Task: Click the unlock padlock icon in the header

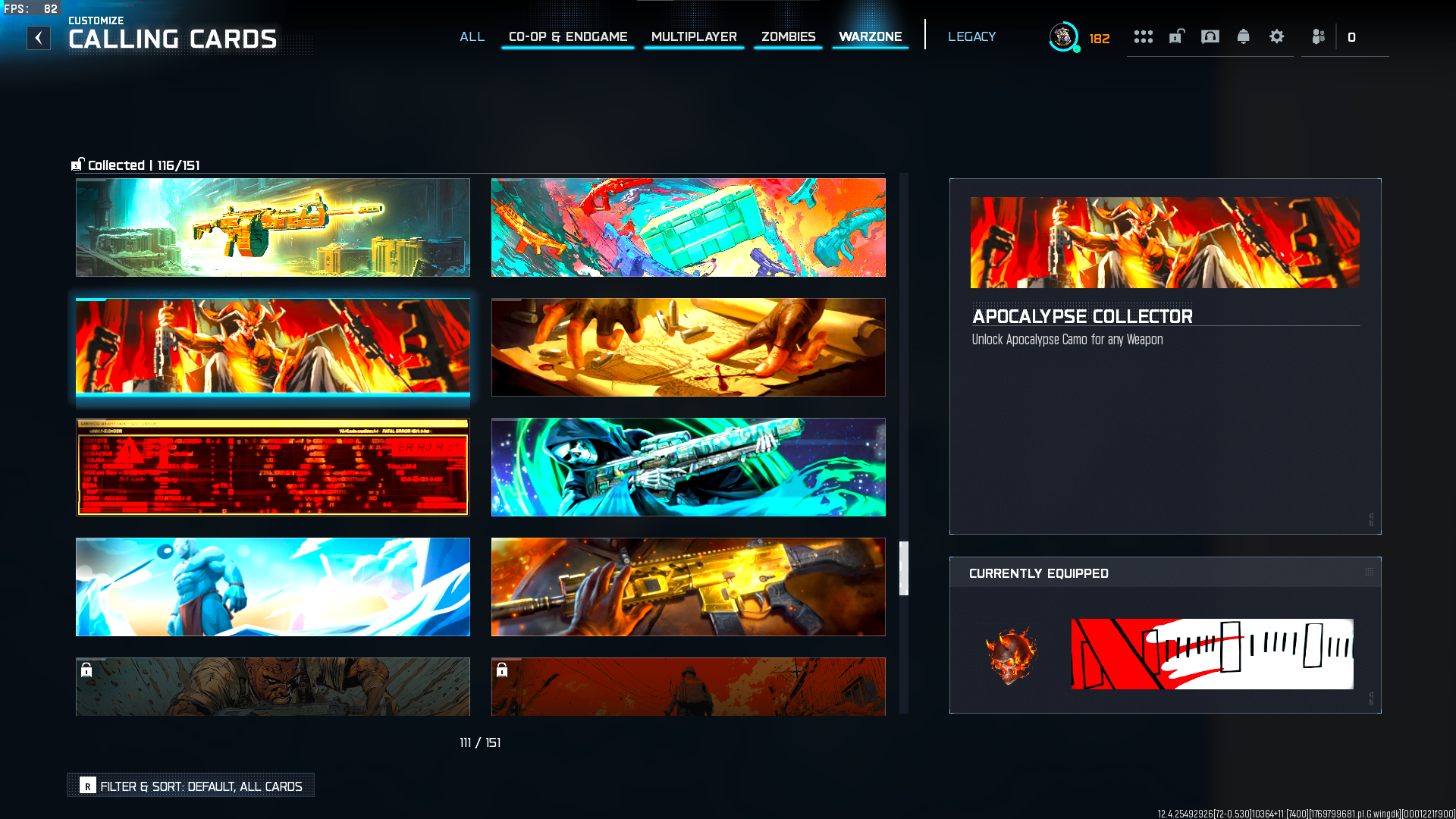Action: pos(1176,36)
